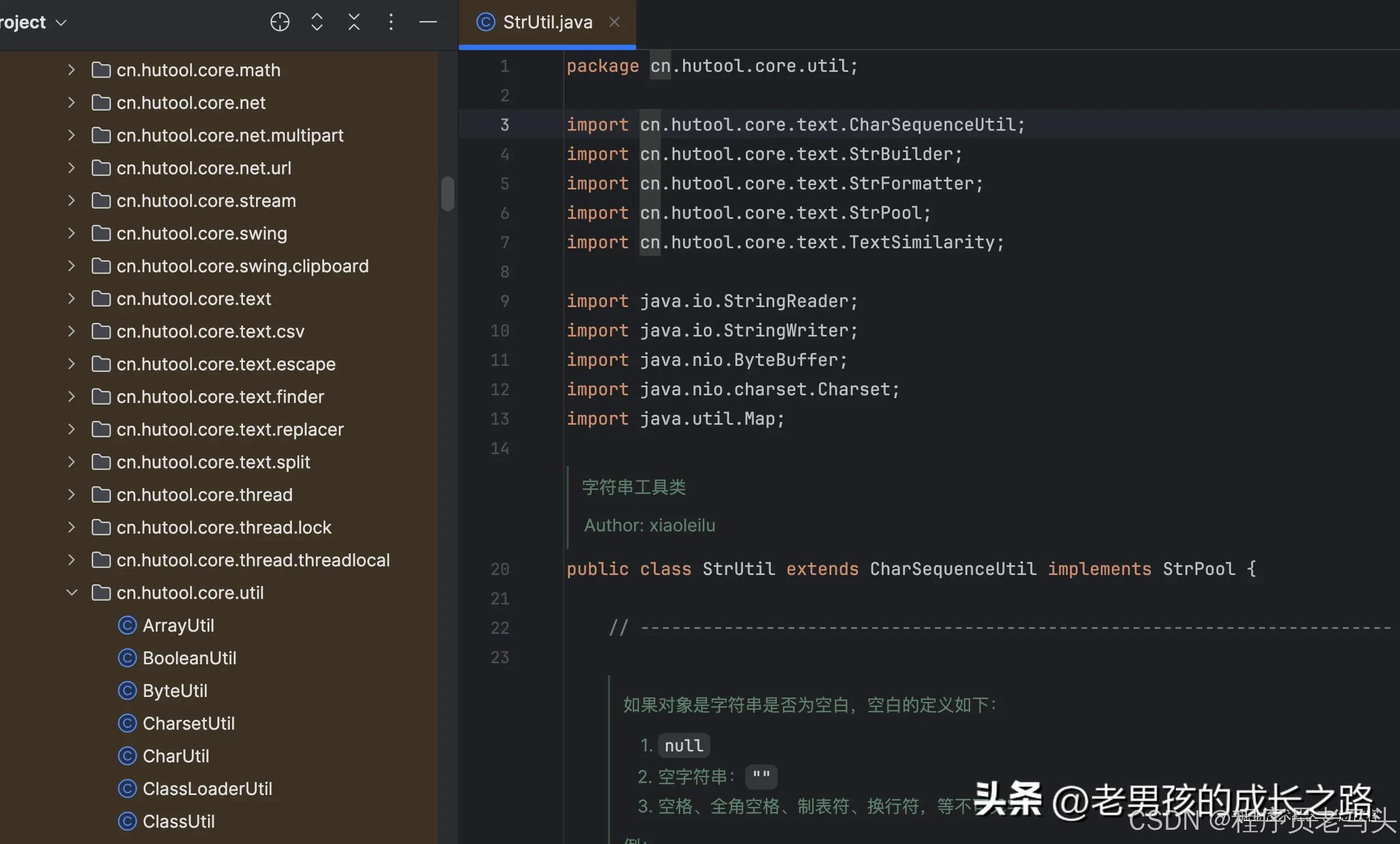Expand the cn.hutool.core.text.csv package
The height and width of the screenshot is (844, 1400).
71,331
